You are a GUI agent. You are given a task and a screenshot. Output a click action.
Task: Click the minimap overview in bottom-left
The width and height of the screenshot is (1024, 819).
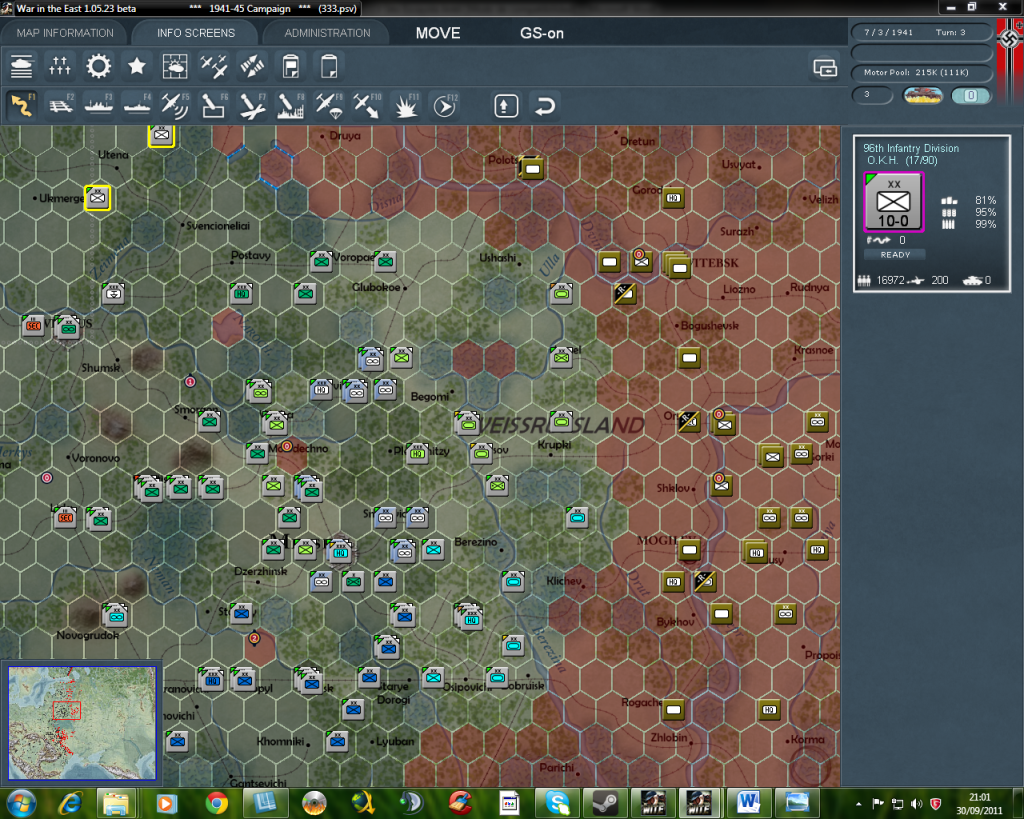82,722
